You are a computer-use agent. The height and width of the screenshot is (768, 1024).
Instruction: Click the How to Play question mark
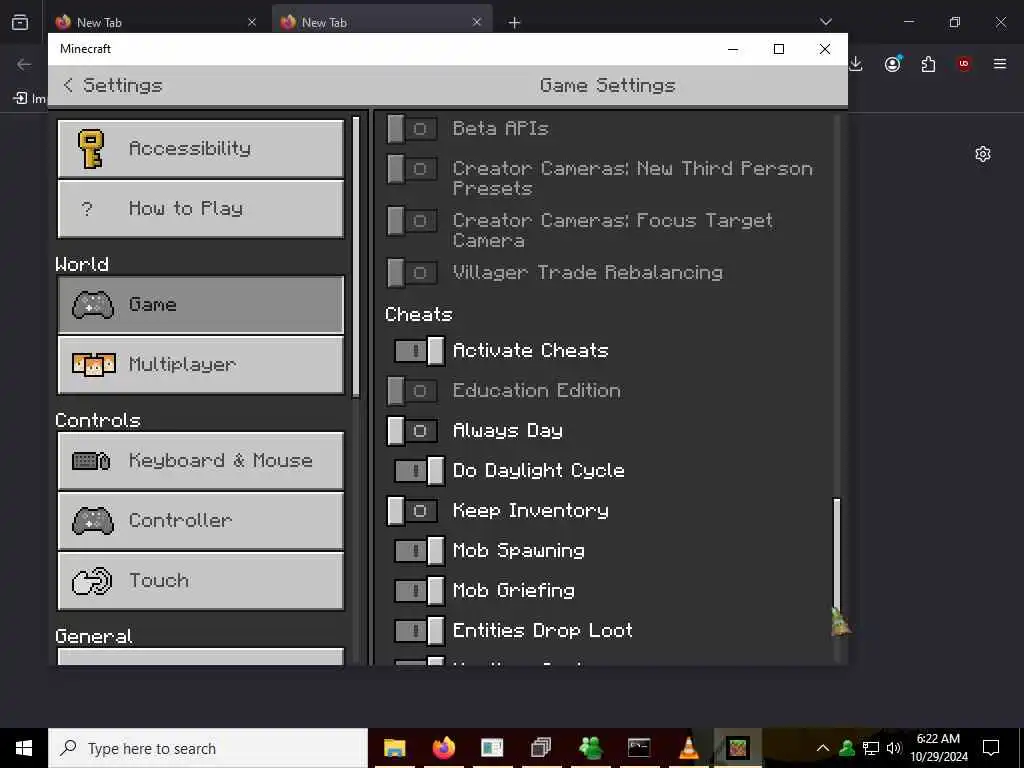coord(87,209)
